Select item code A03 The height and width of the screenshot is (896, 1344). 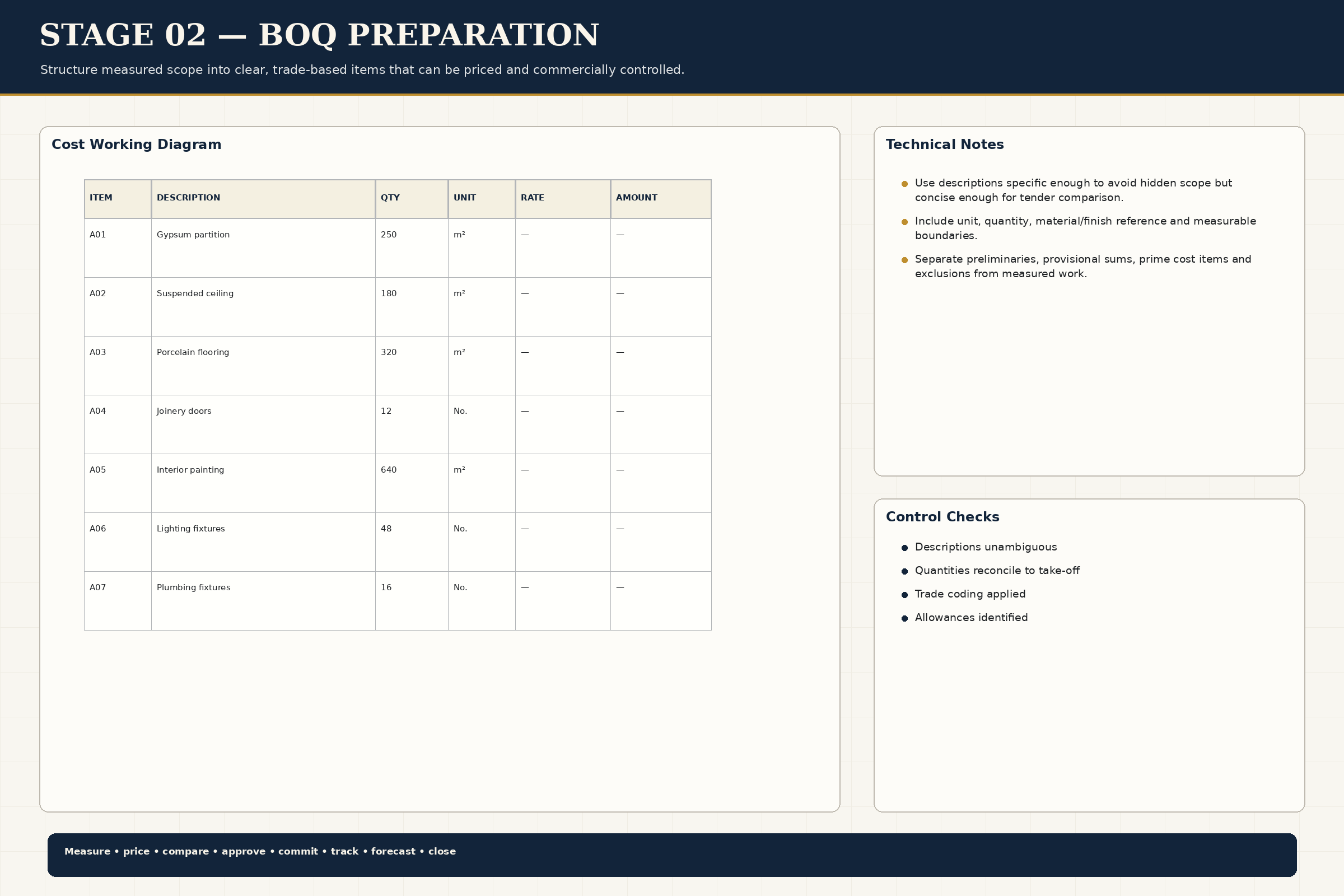pyautogui.click(x=97, y=353)
